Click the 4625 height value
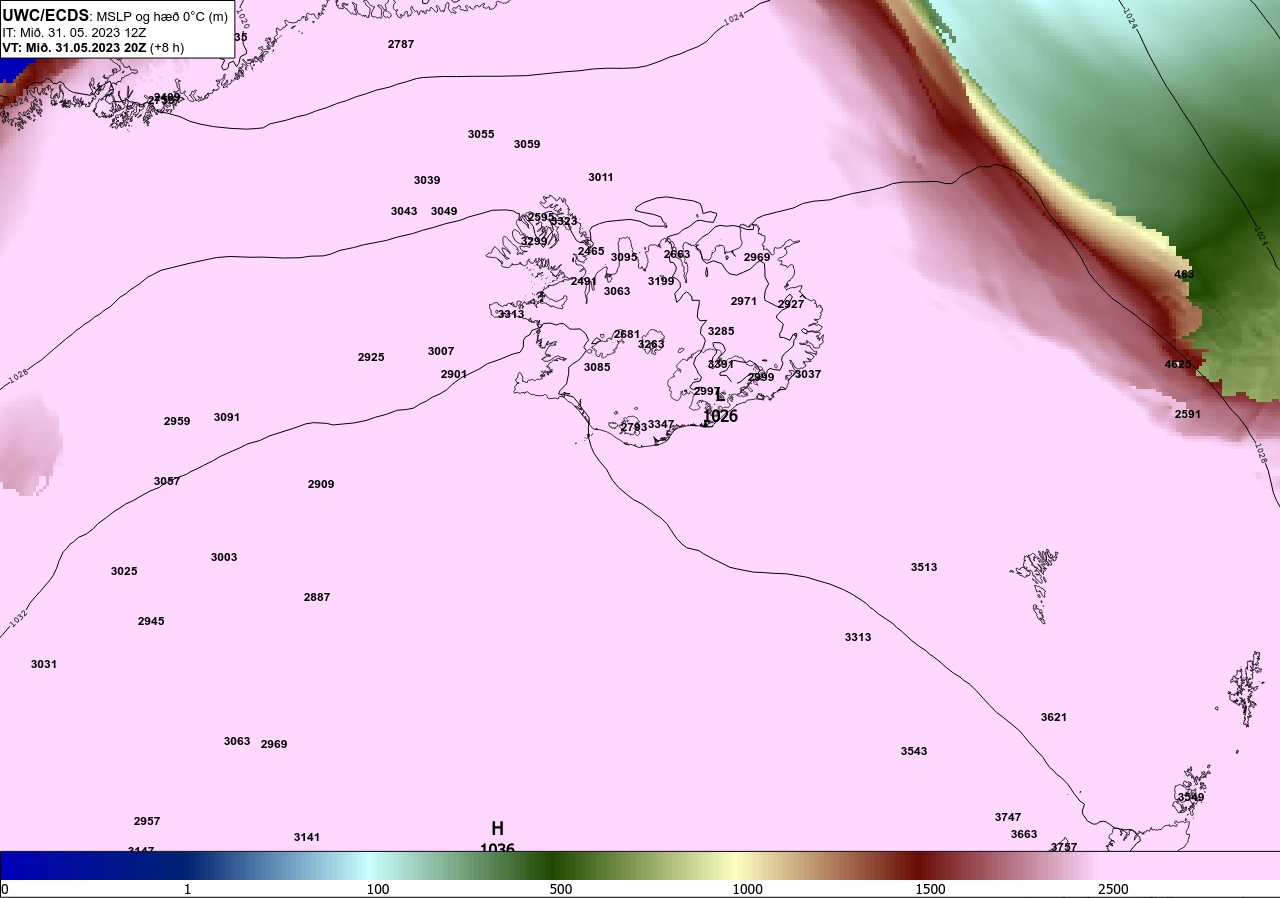Screen dimensions: 1280x898 1178,364
